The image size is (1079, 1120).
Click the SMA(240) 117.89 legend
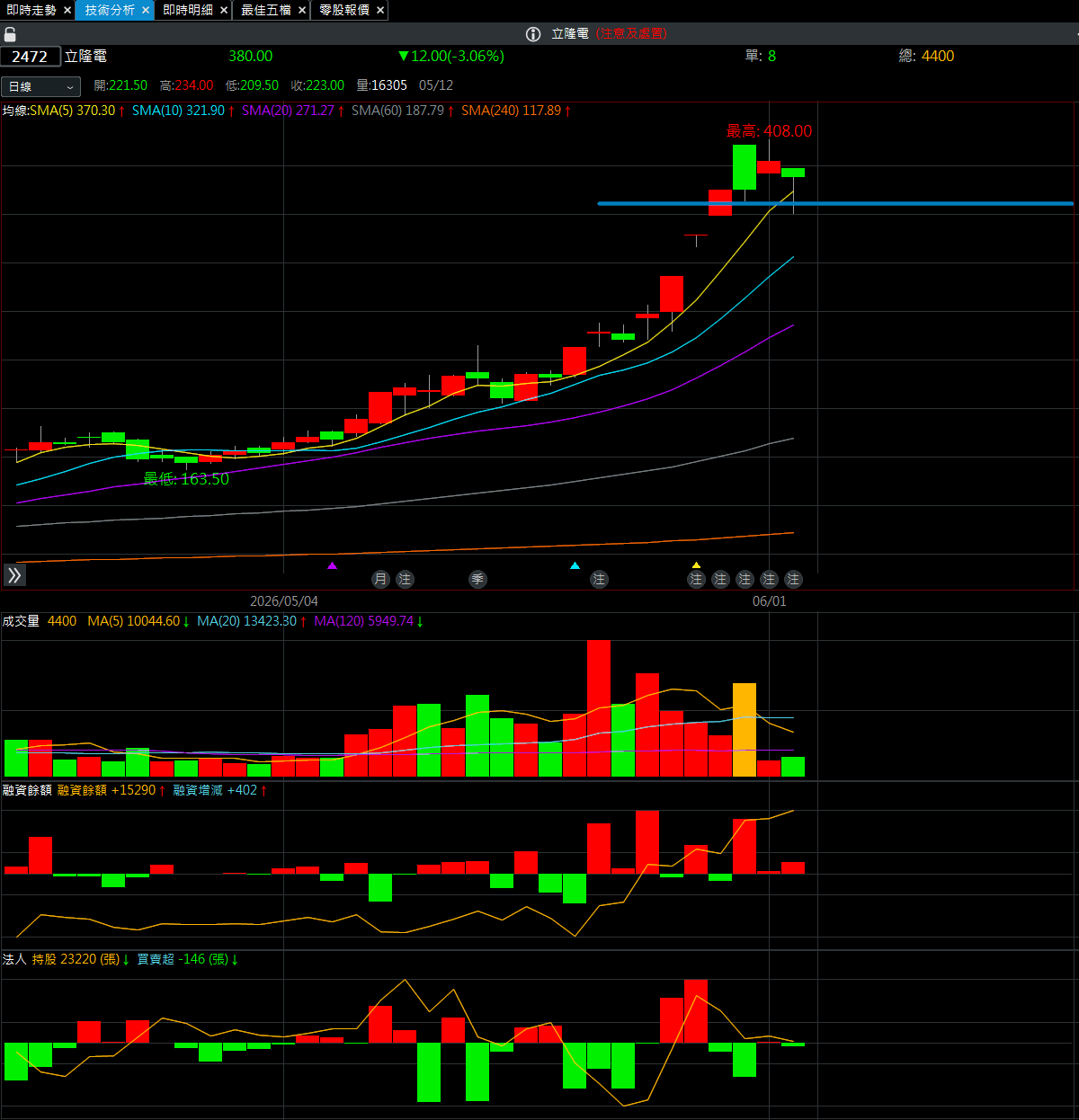pyautogui.click(x=516, y=111)
